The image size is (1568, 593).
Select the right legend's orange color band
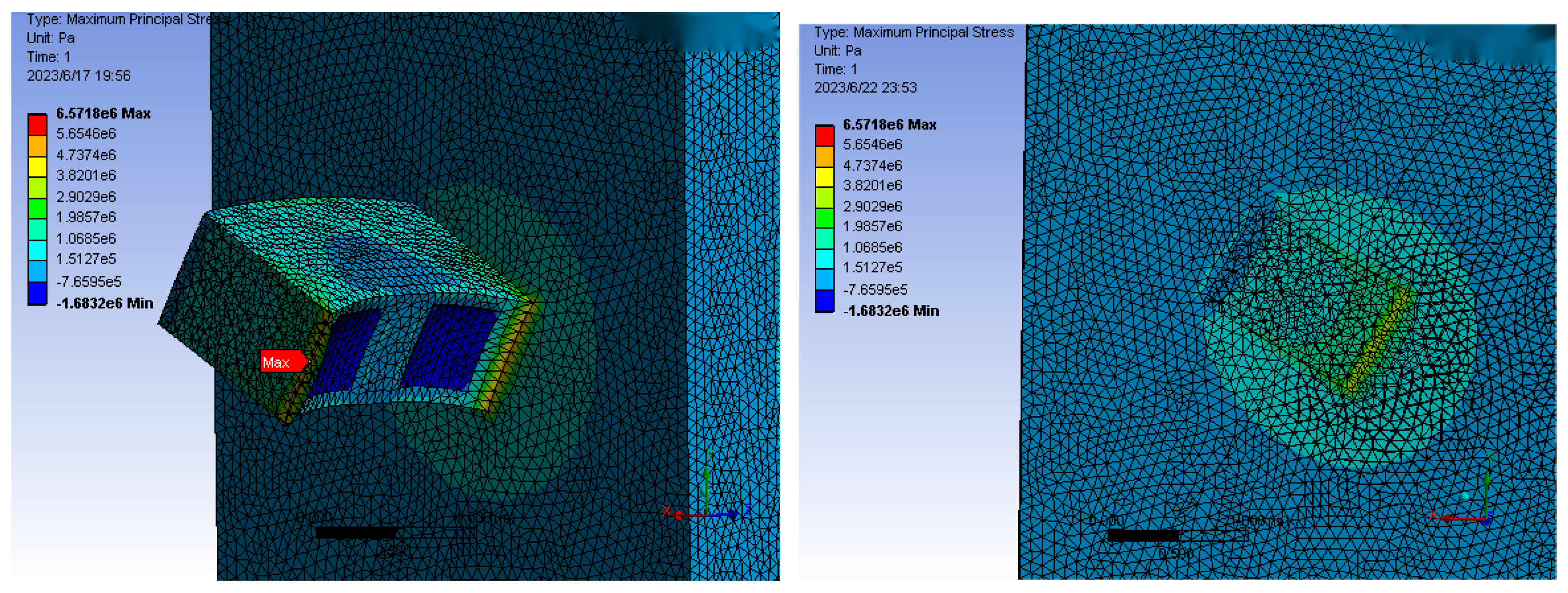(824, 156)
